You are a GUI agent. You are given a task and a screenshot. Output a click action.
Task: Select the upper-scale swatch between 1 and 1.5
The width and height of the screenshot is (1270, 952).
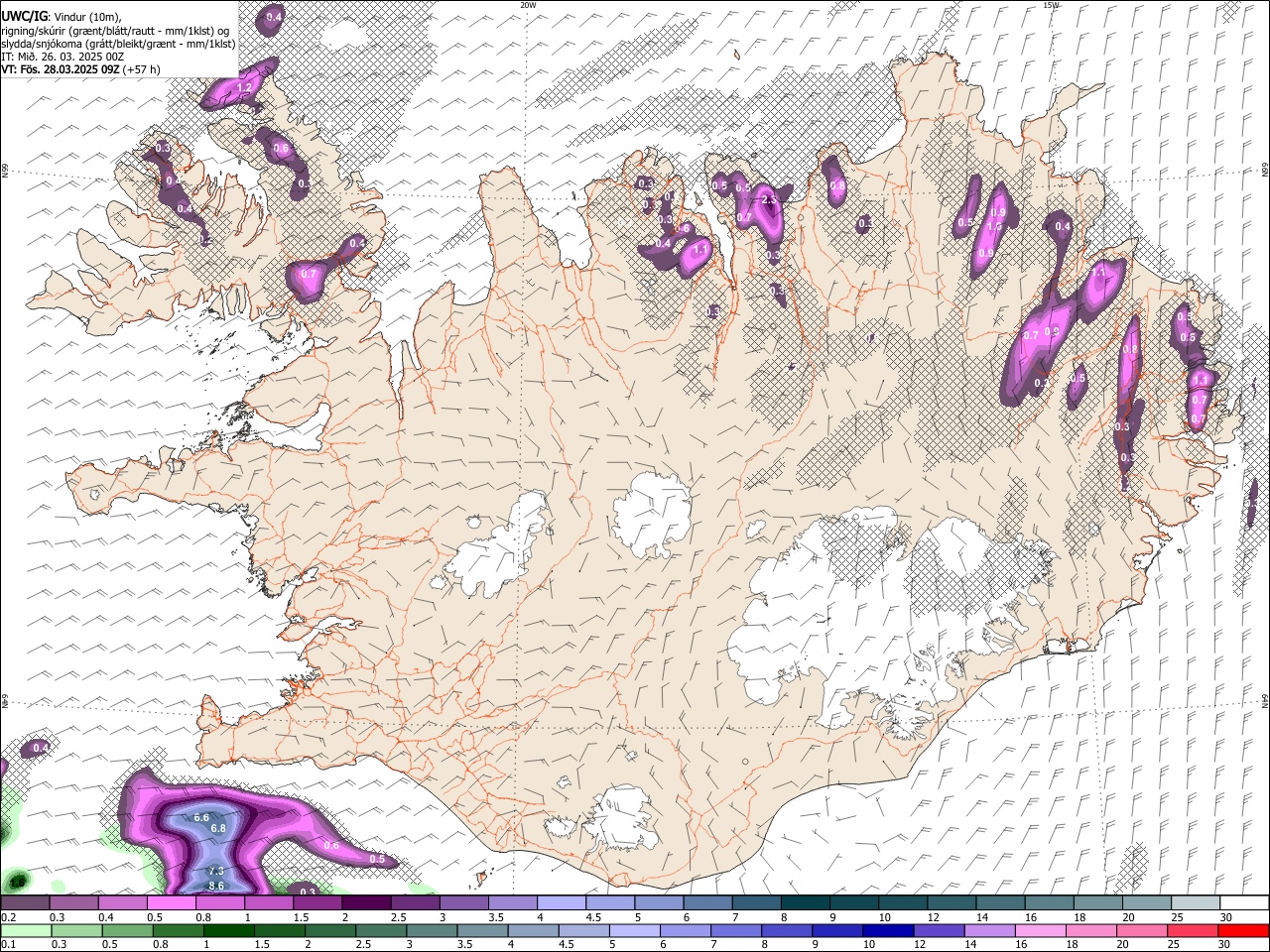point(268,902)
